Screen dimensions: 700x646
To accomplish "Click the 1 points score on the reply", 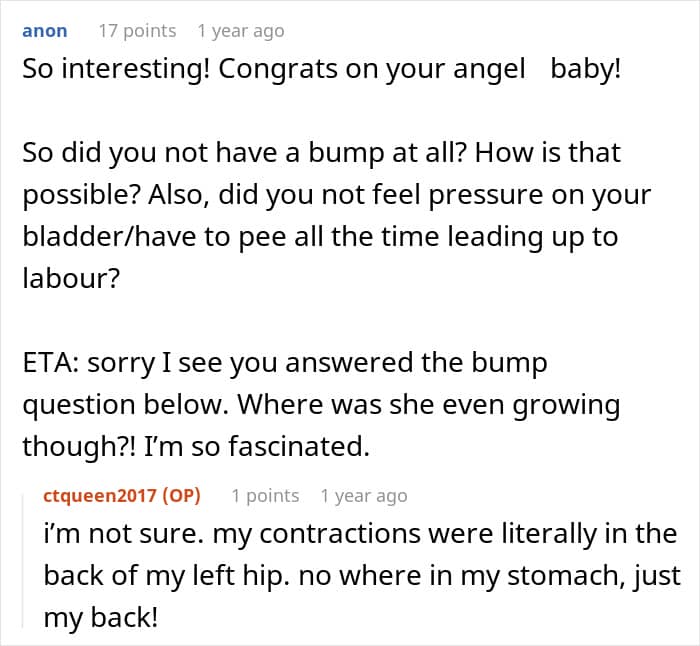I will pos(265,495).
